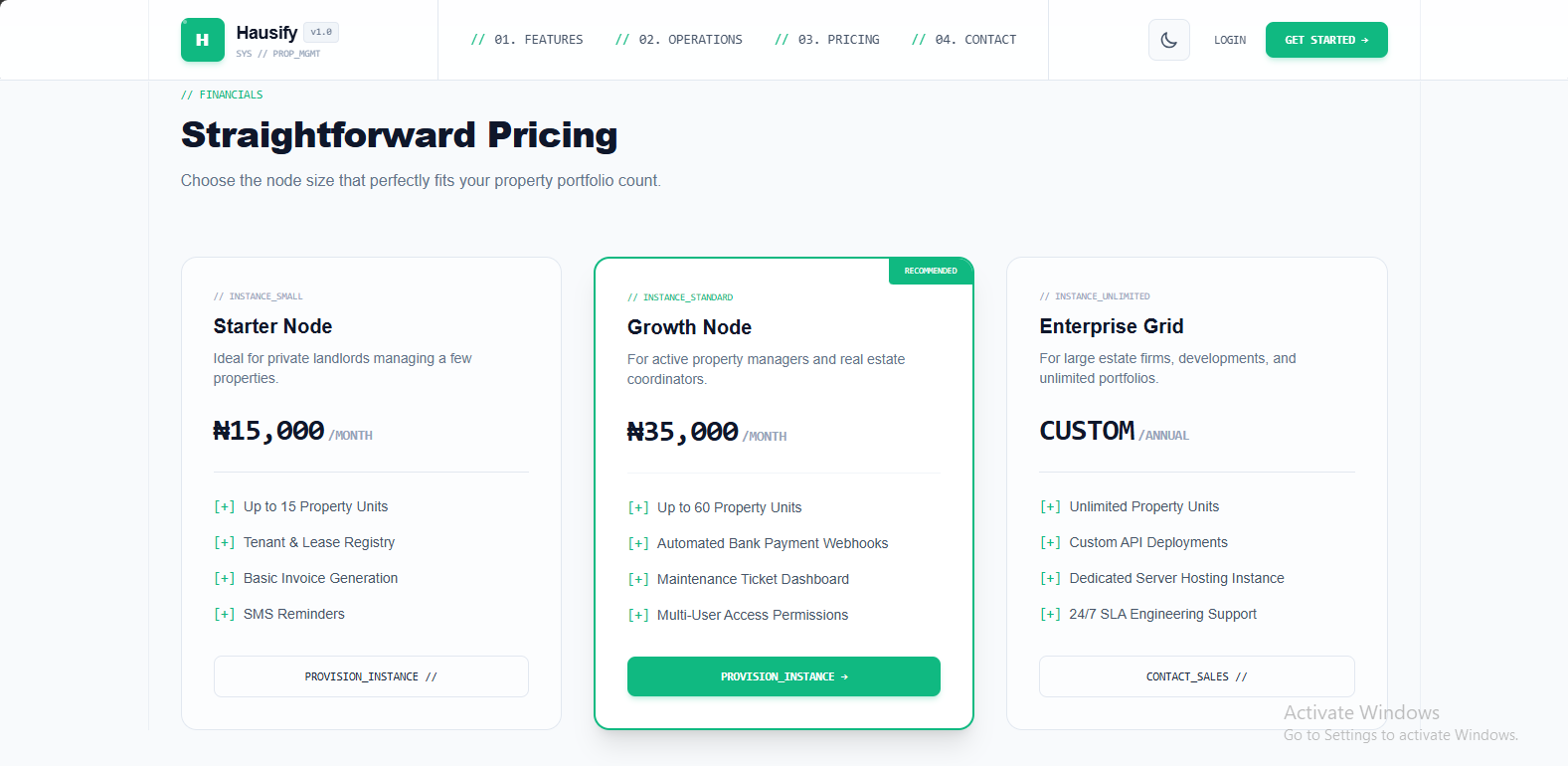Viewport: 1568px width, 766px height.
Task: Click the [+] icon beside Maintenance Ticket Dashboard
Action: pos(638,579)
